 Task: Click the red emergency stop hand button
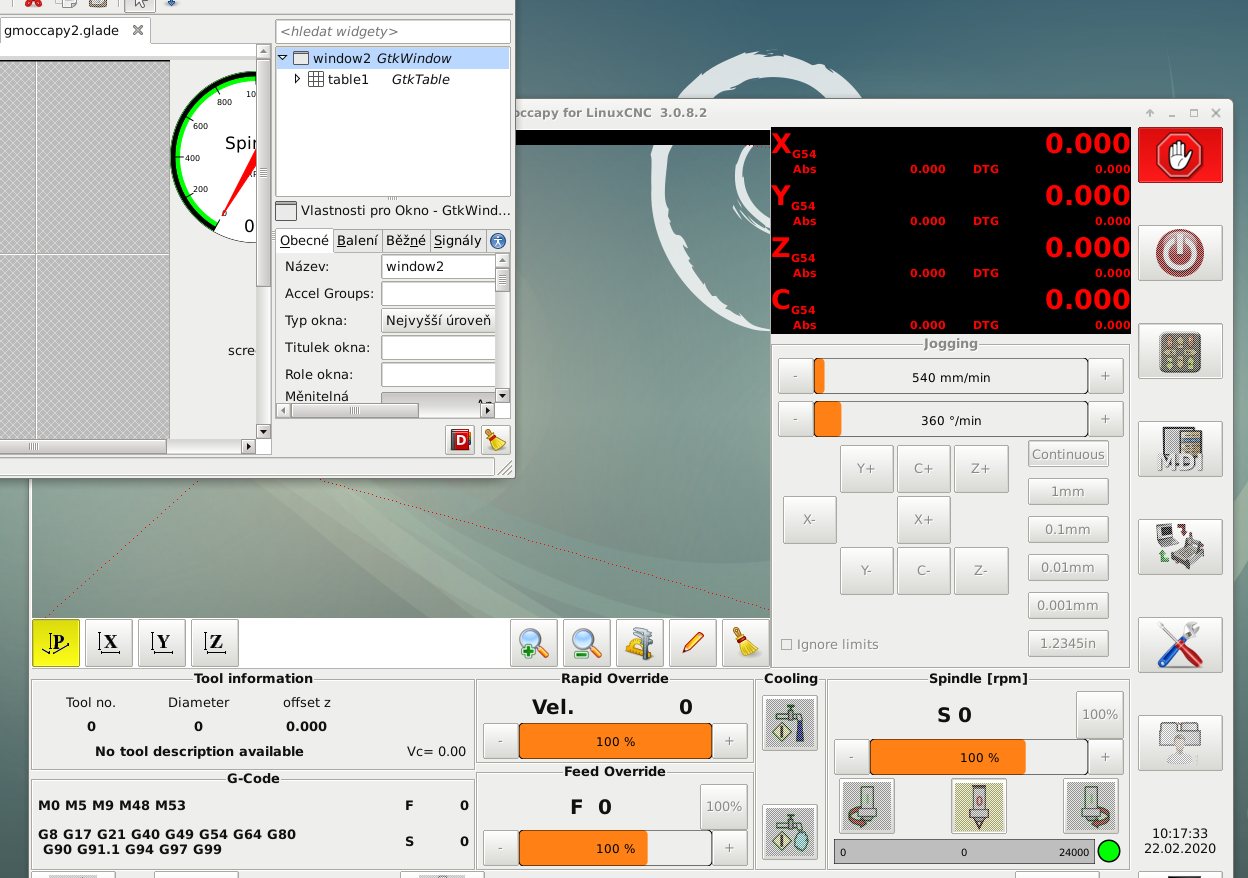[1180, 155]
